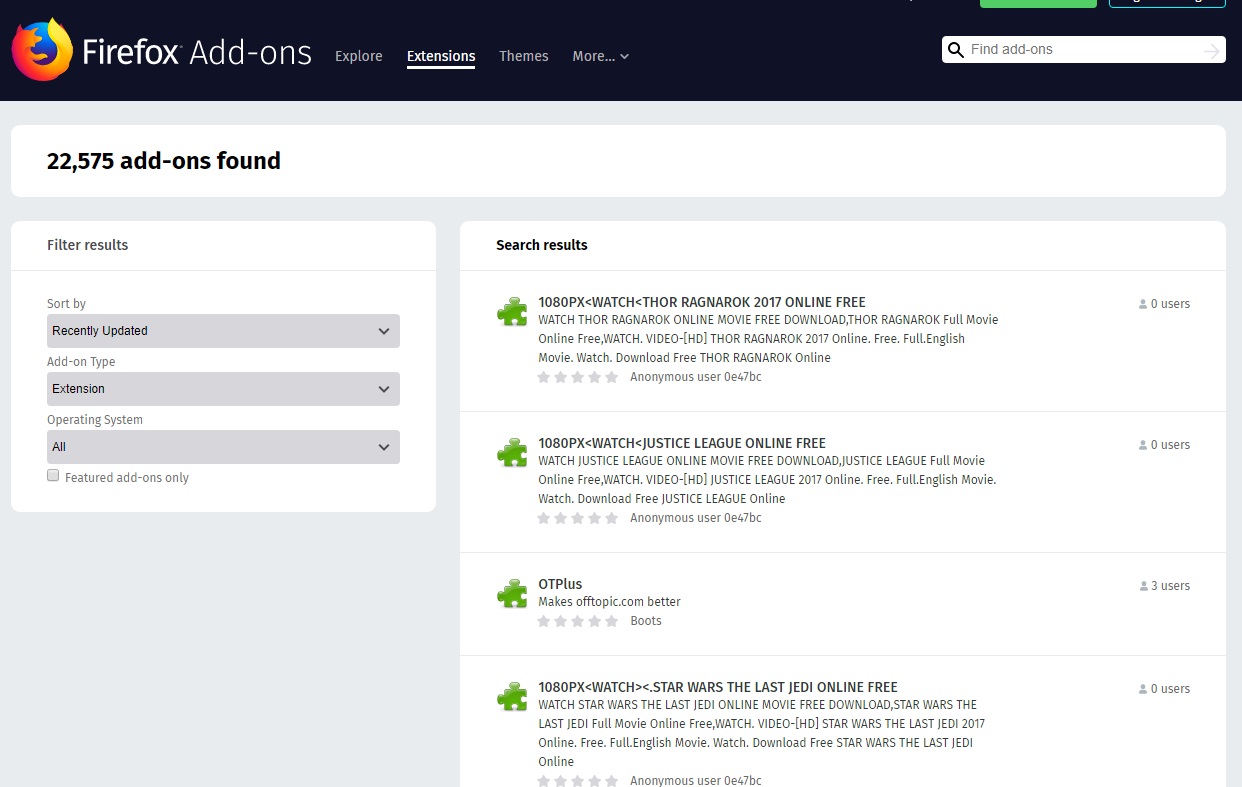Click the '22,575 add-ons found' heading
Screen dimensions: 1242x787
pyautogui.click(x=164, y=161)
